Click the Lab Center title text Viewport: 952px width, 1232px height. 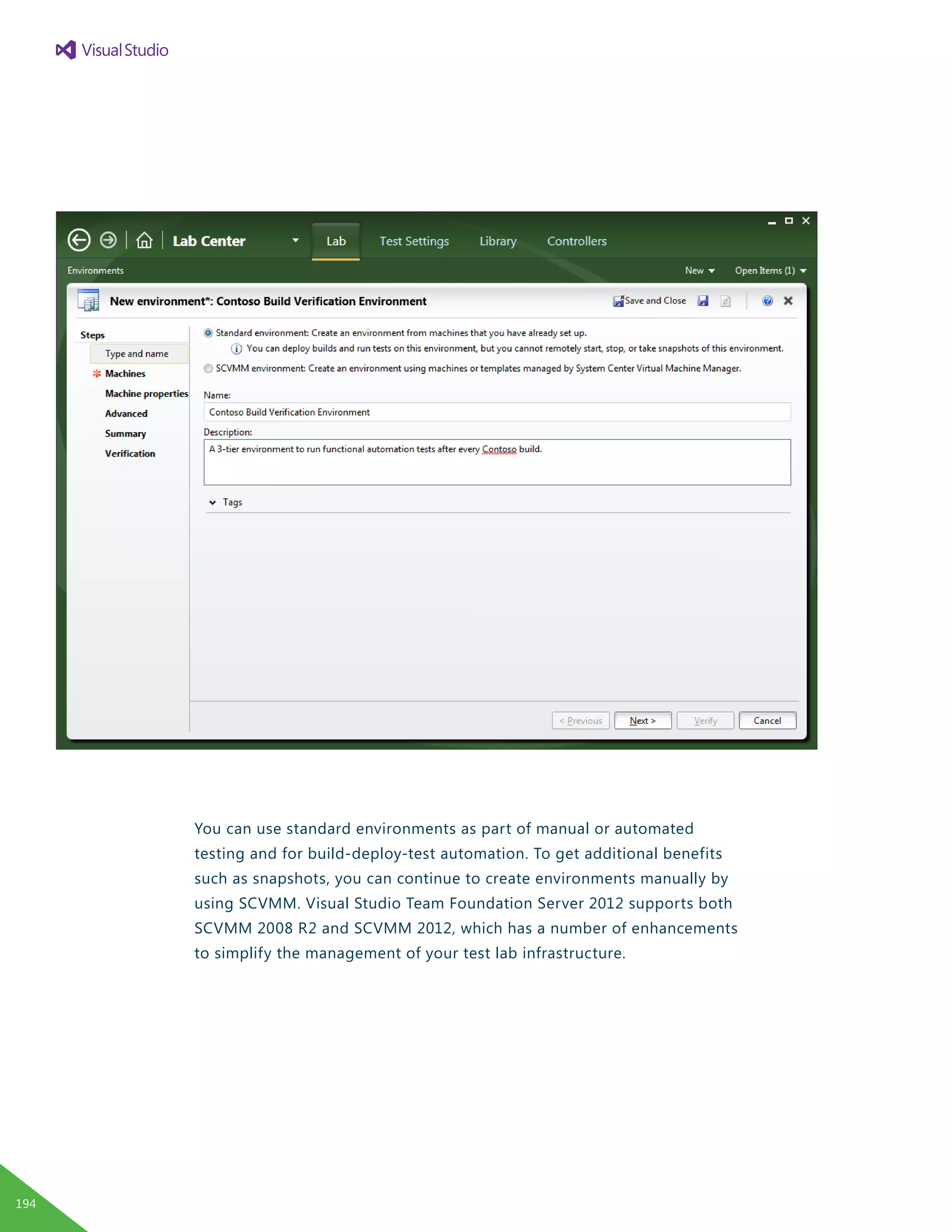209,241
